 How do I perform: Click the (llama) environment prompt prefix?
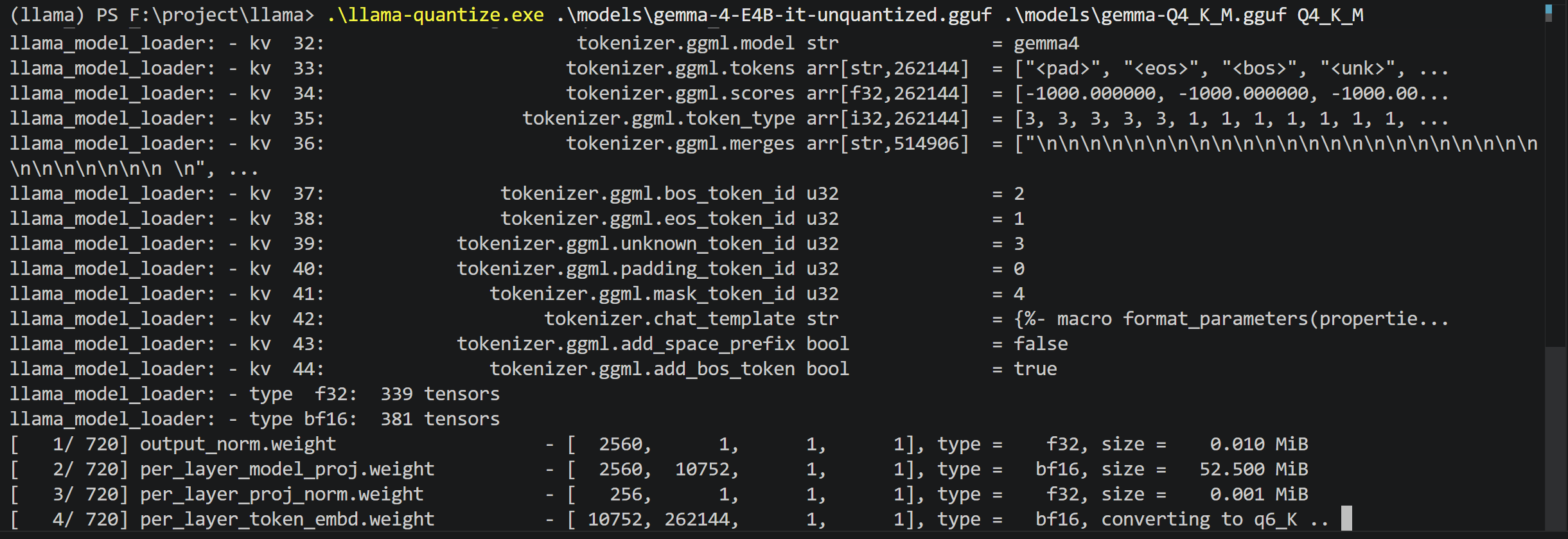pyautogui.click(x=47, y=15)
